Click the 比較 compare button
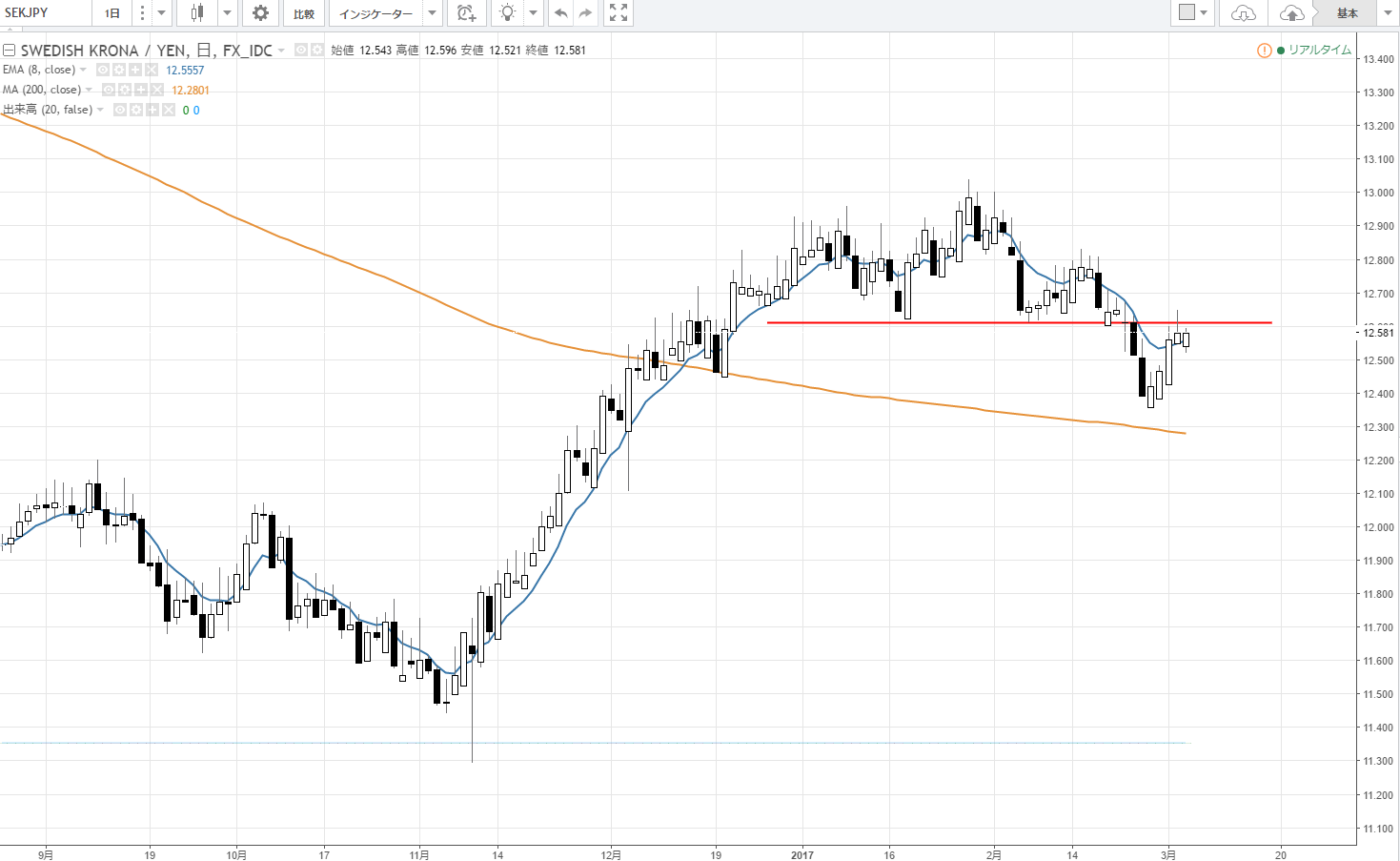Screen dimensions: 1400x861 point(304,13)
